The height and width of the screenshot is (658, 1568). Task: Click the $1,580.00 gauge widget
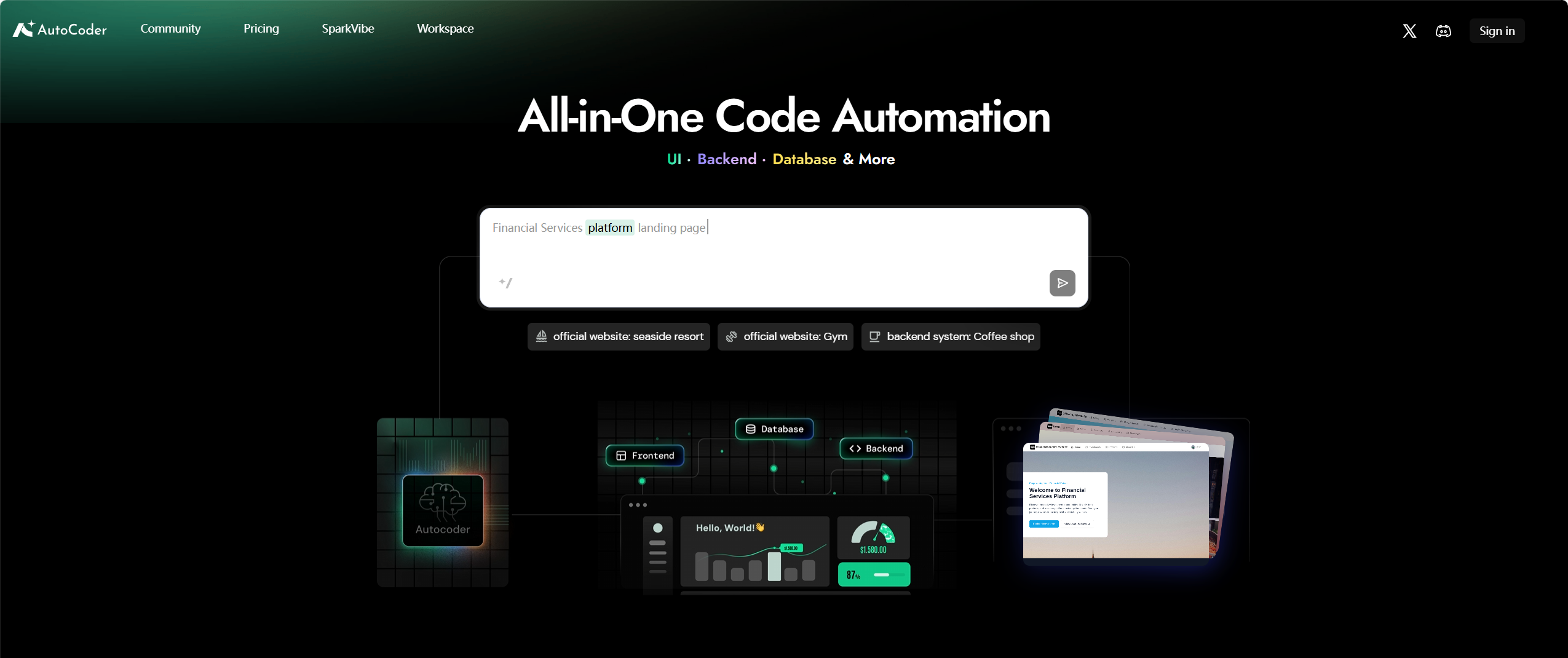tap(873, 537)
